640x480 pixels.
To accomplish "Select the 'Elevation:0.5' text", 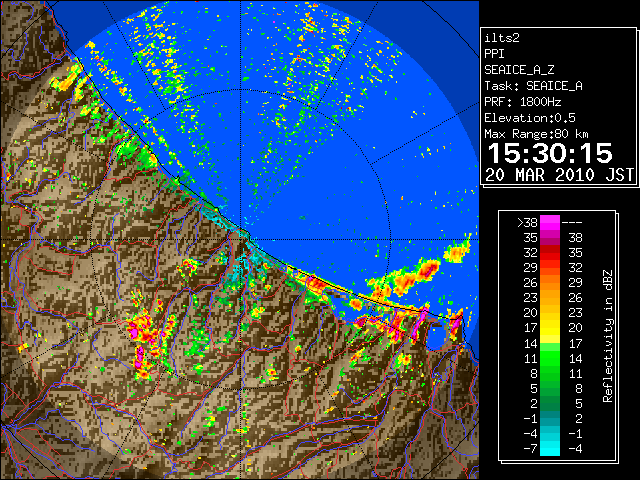I will (530, 118).
